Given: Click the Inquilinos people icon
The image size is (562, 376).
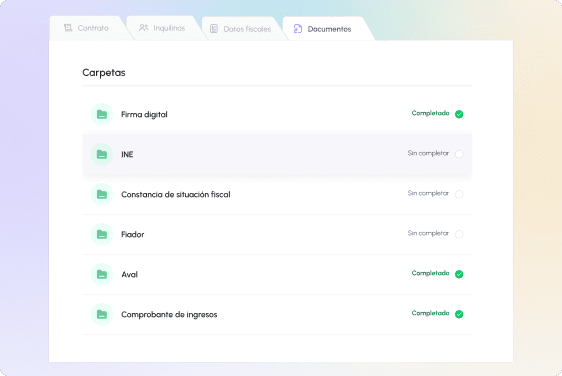Looking at the screenshot, I should (143, 28).
